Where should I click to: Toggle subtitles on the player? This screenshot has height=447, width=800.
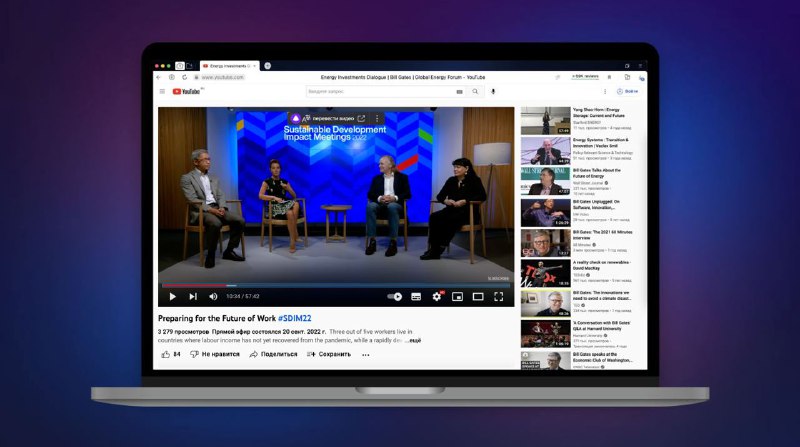click(416, 296)
